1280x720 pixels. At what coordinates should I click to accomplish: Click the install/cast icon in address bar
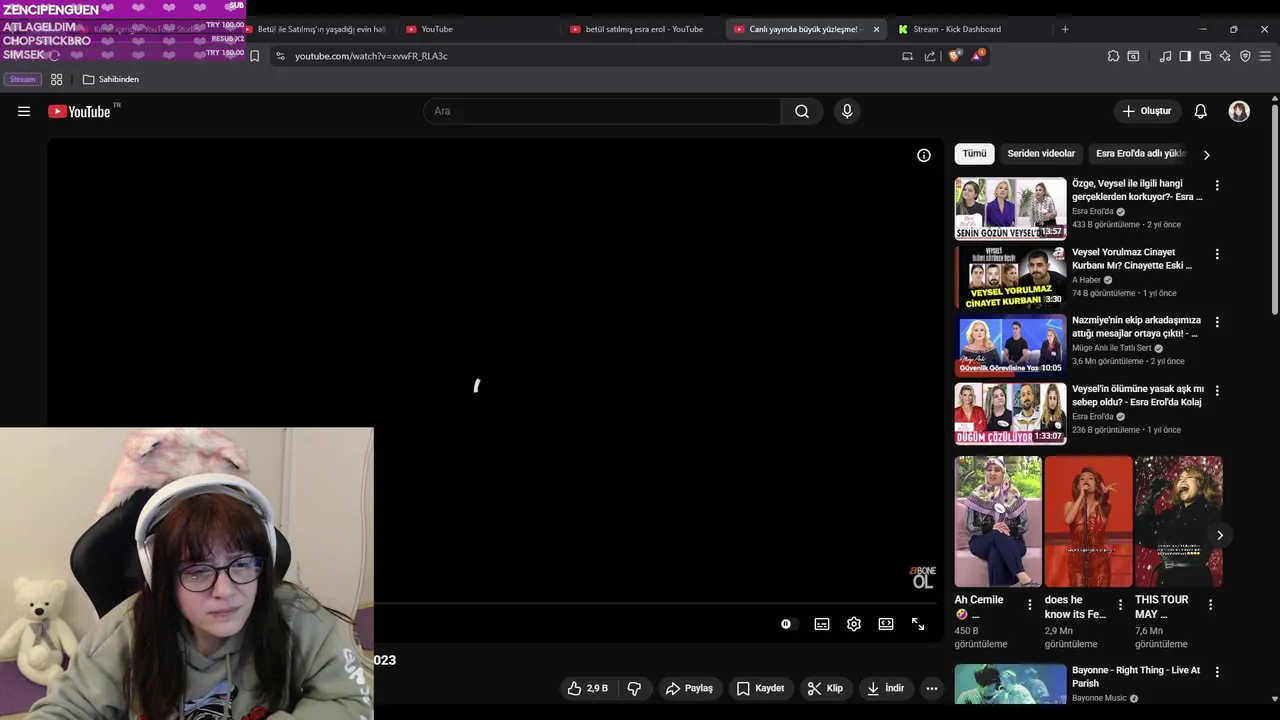[907, 56]
